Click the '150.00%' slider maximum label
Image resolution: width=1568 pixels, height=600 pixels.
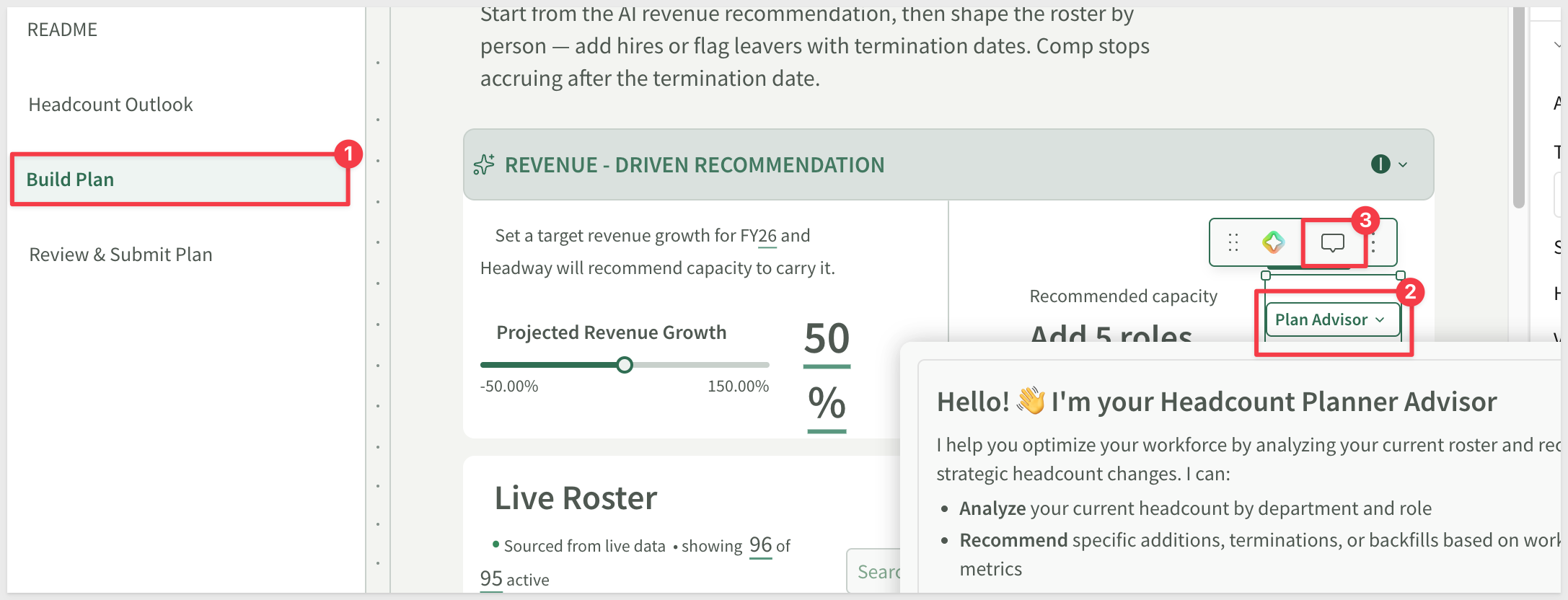(738, 386)
